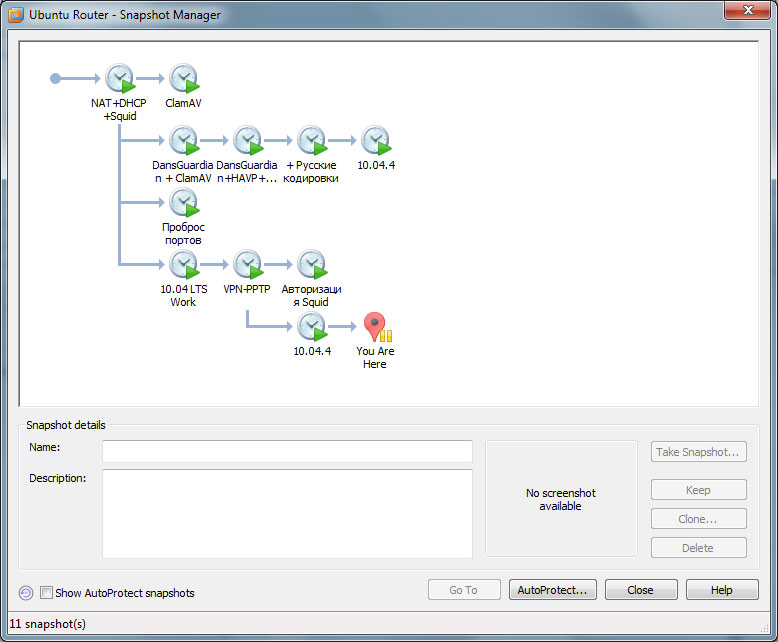
Task: Click the Keep button
Action: pyautogui.click(x=699, y=490)
